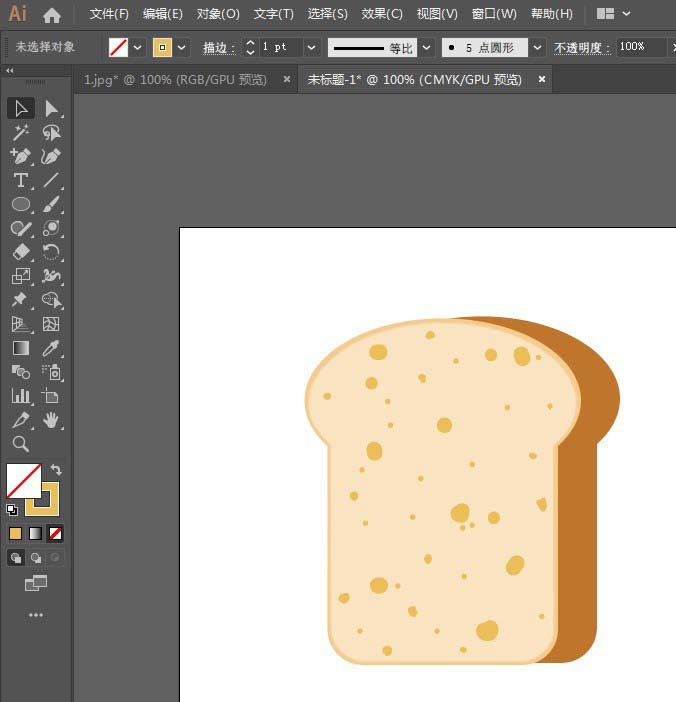Open fill color dropdown in control bar
This screenshot has width=676, height=702.
[137, 47]
